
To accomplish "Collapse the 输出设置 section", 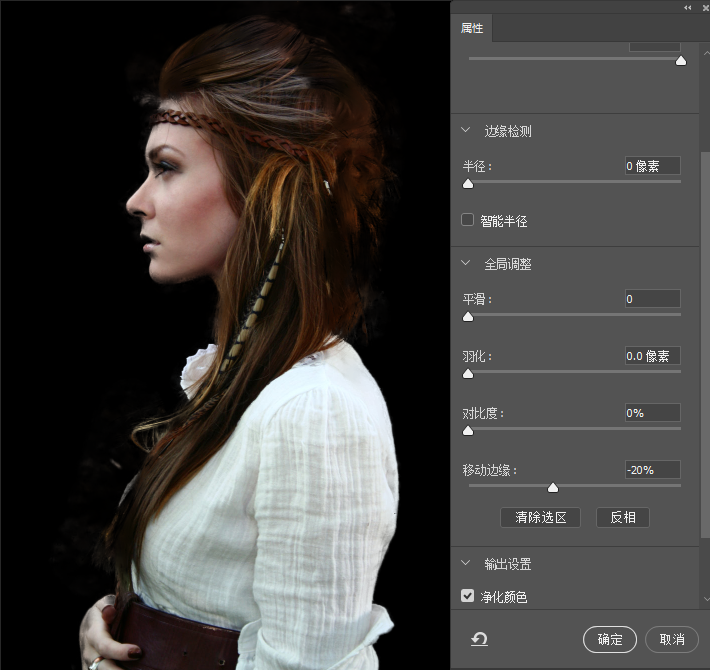I will (x=466, y=564).
